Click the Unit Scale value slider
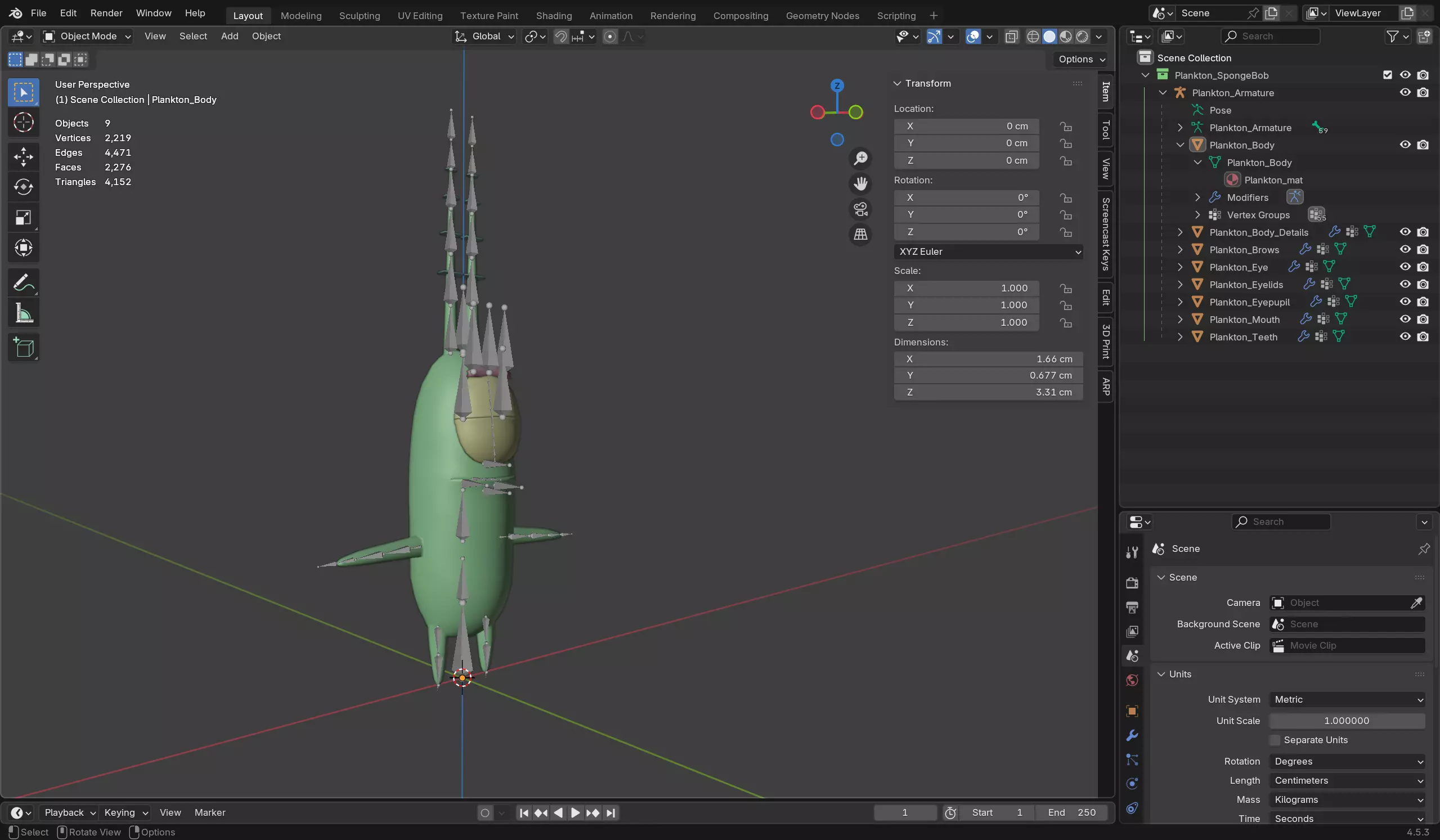1440x840 pixels. point(1347,721)
